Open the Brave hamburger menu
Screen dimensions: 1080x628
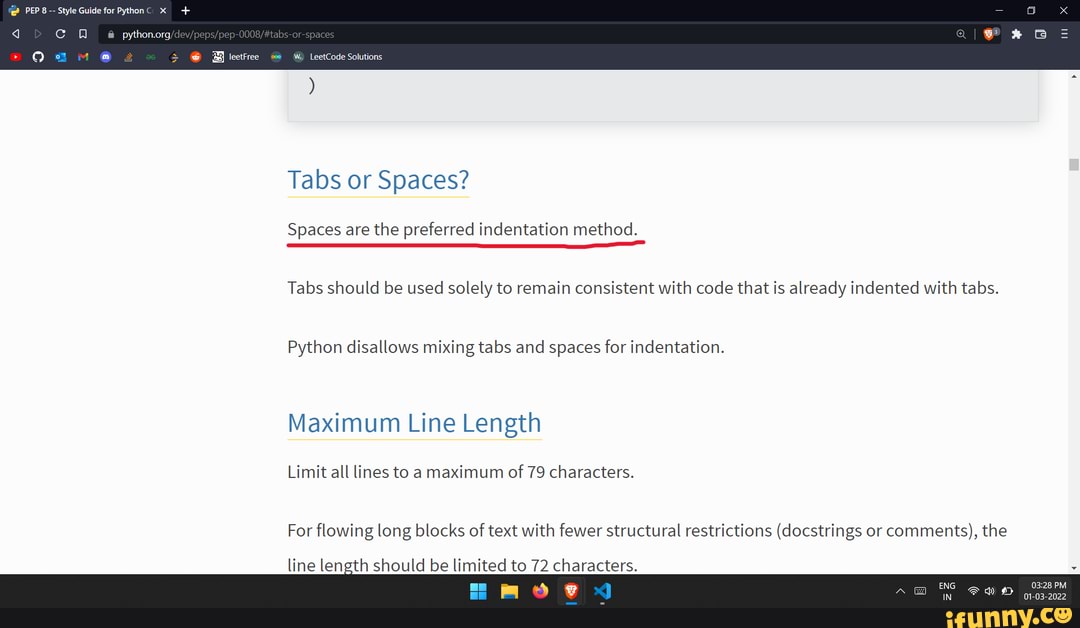tap(1063, 33)
